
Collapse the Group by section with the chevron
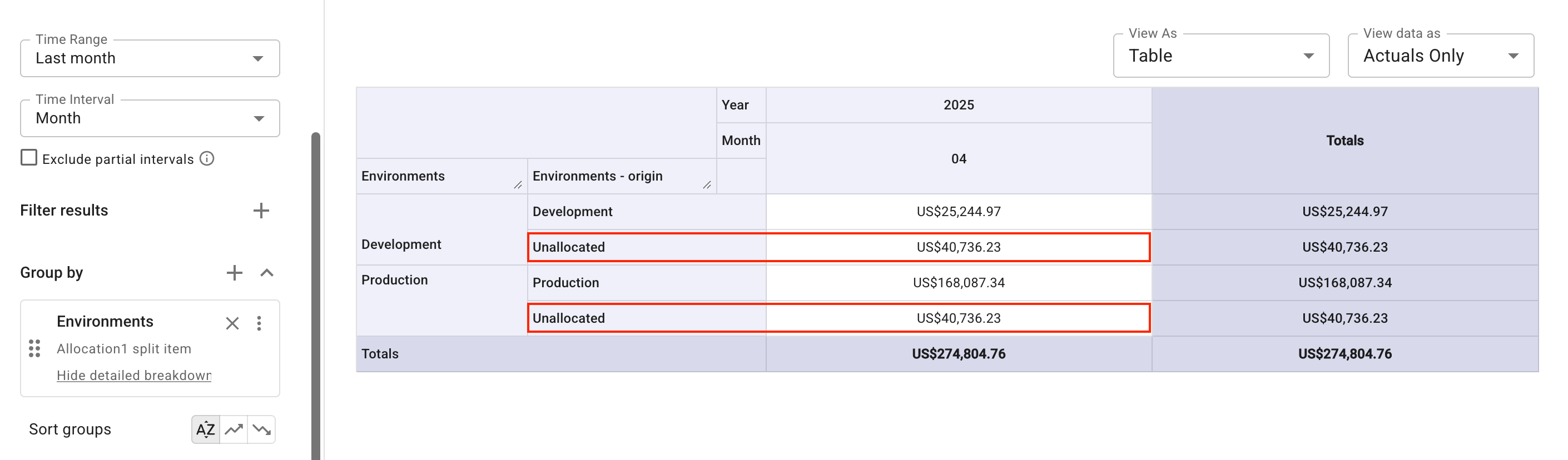(266, 272)
